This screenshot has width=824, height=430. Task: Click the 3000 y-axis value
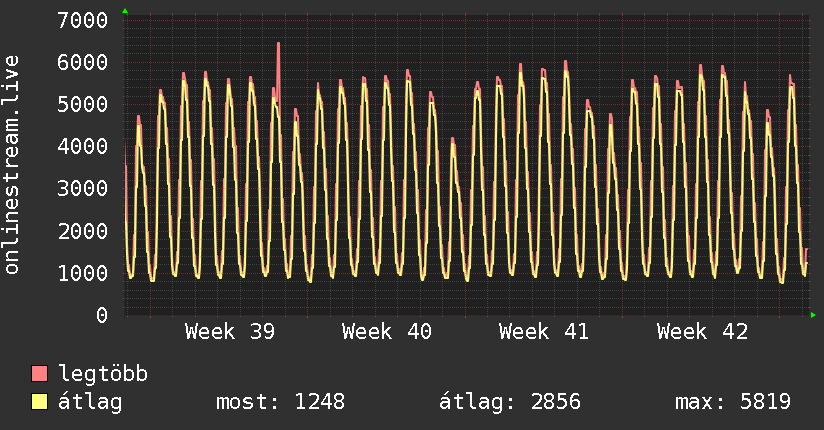(x=83, y=189)
